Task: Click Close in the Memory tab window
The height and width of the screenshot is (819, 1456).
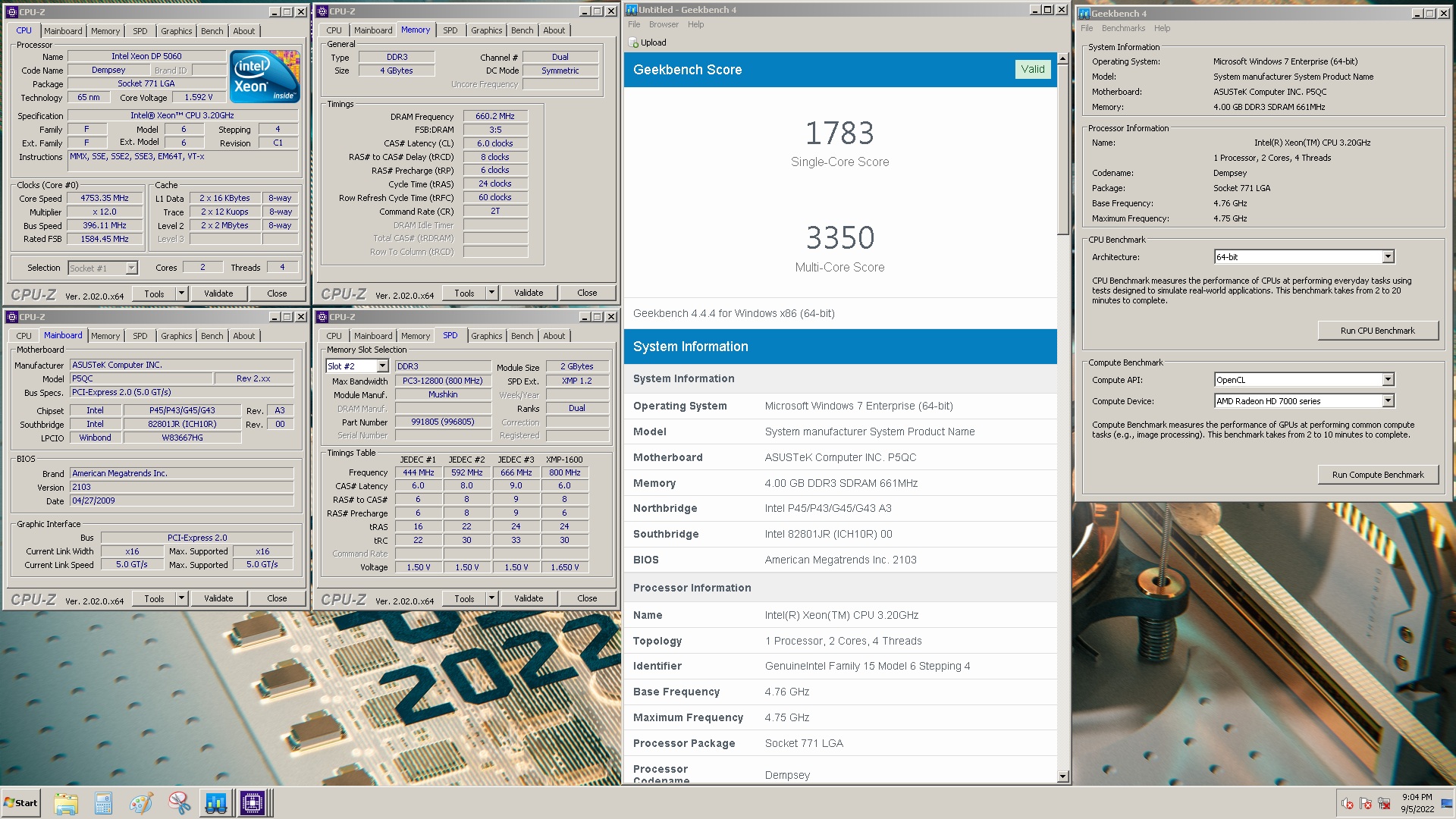Action: [587, 293]
